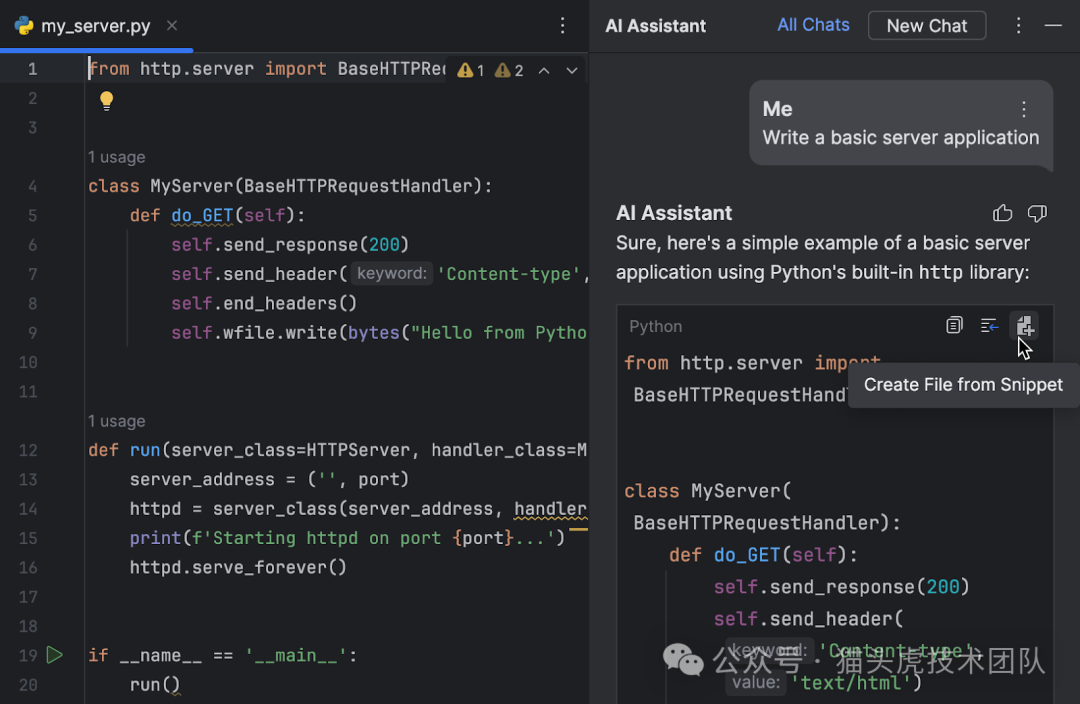Copy the Python snippet to clipboard
This screenshot has width=1080, height=704.
coord(954,326)
